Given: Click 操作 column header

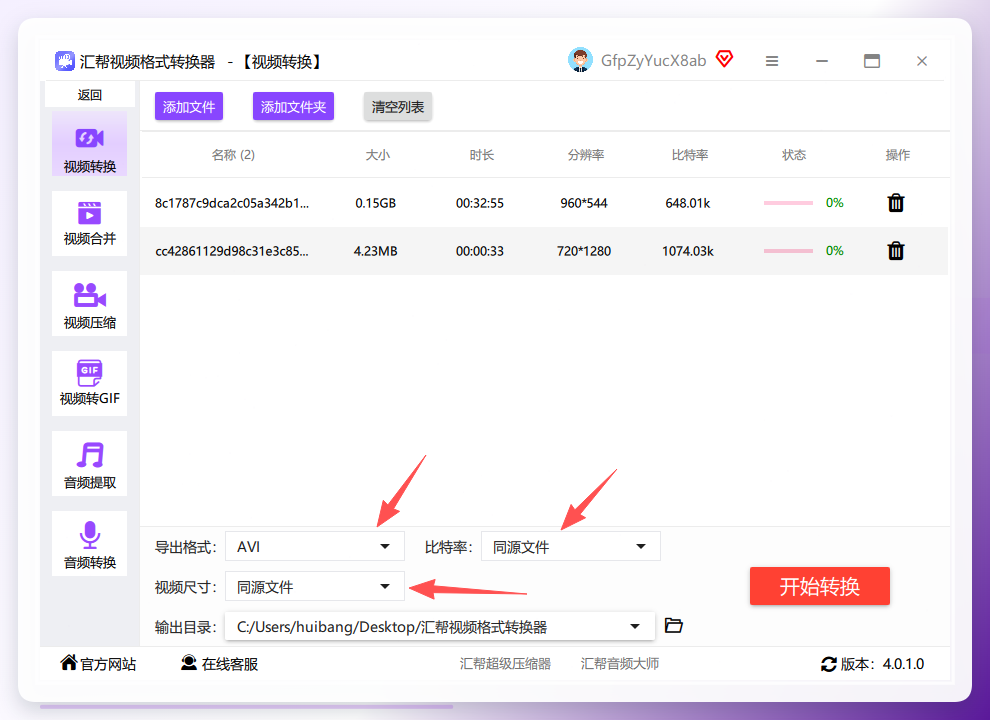Looking at the screenshot, I should (x=898, y=155).
